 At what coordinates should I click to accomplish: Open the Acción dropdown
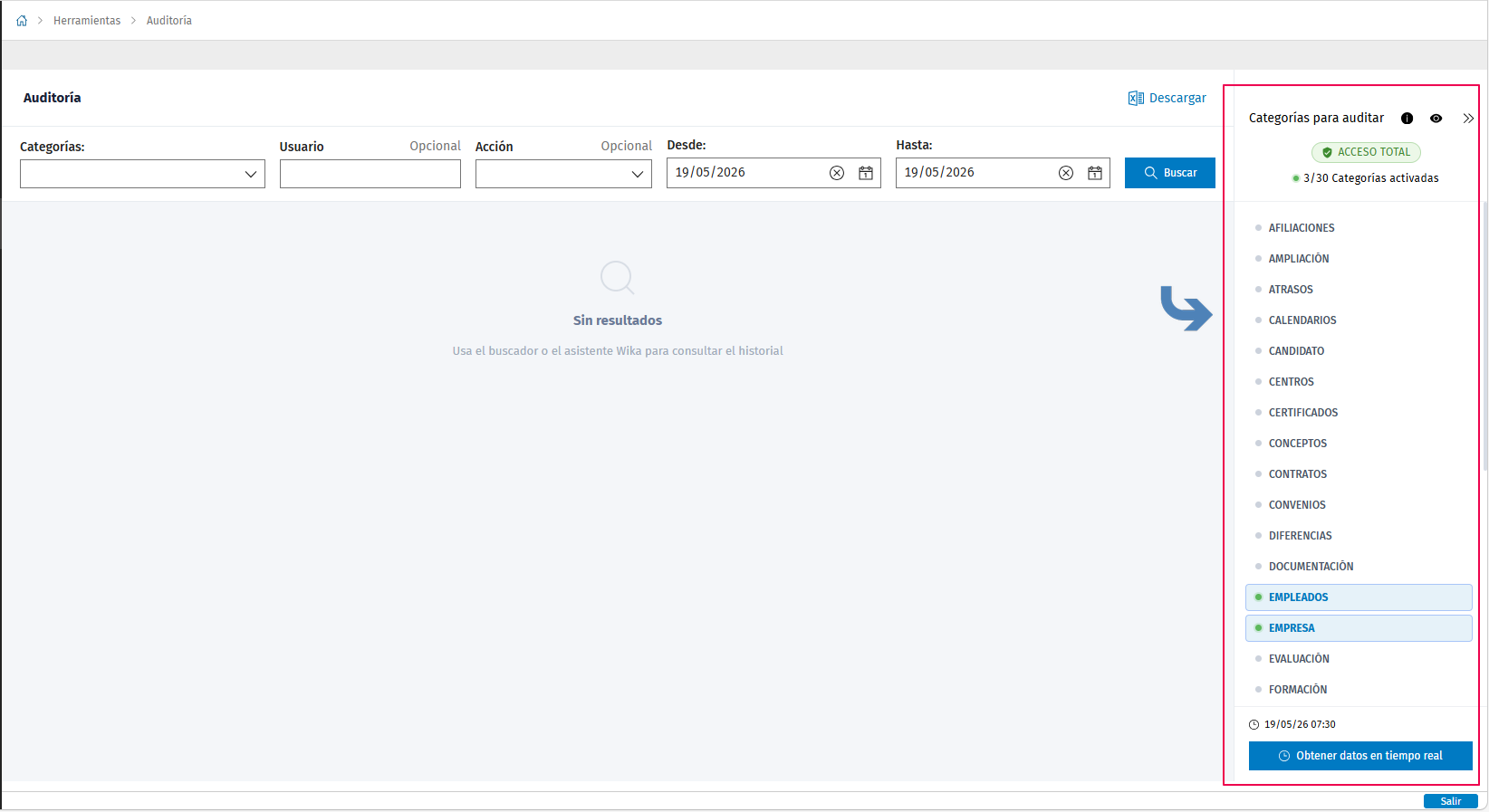click(563, 174)
